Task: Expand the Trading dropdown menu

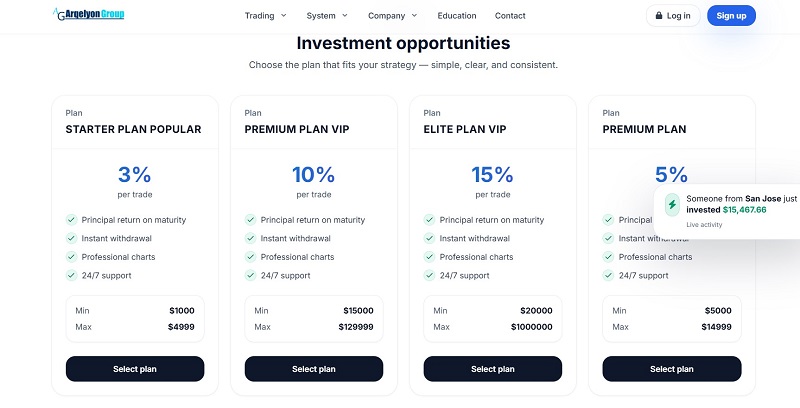Action: pos(265,16)
